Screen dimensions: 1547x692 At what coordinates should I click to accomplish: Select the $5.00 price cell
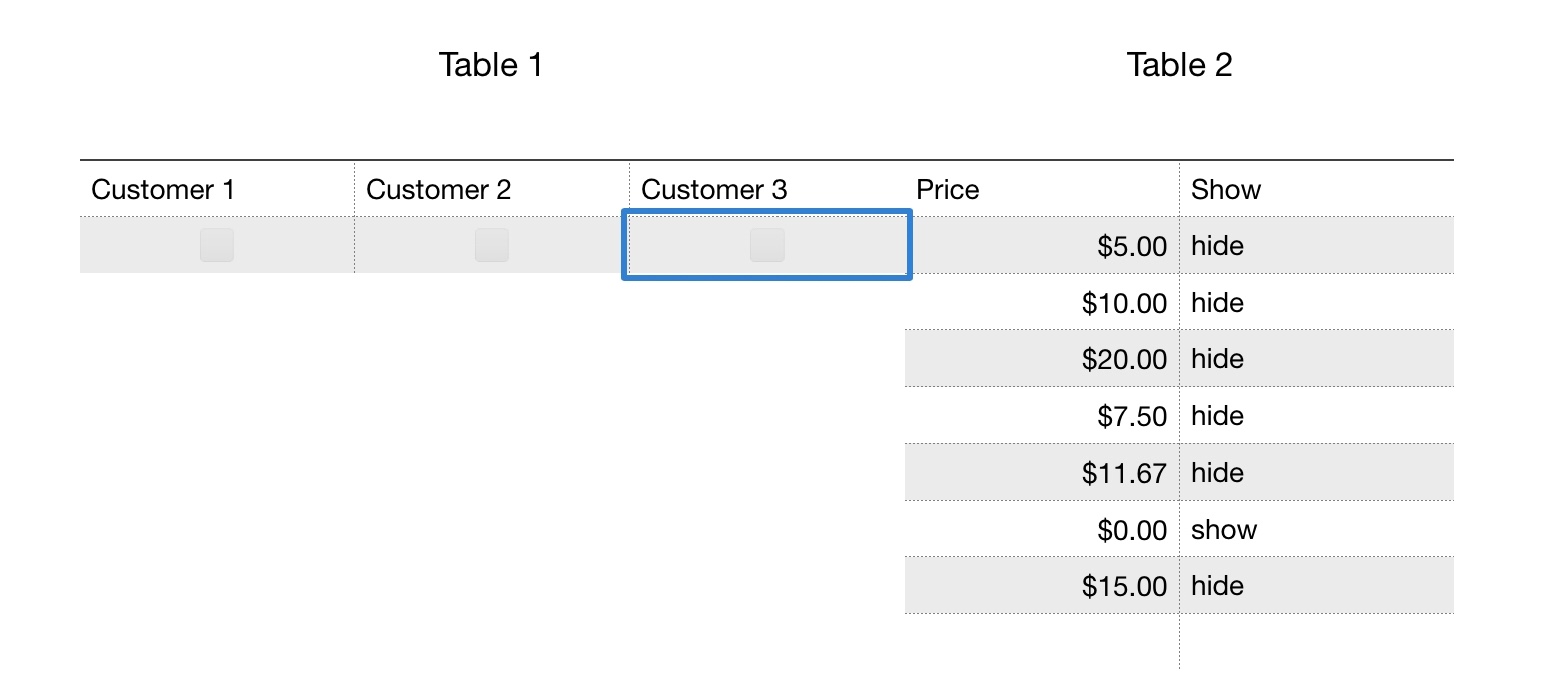click(1042, 246)
